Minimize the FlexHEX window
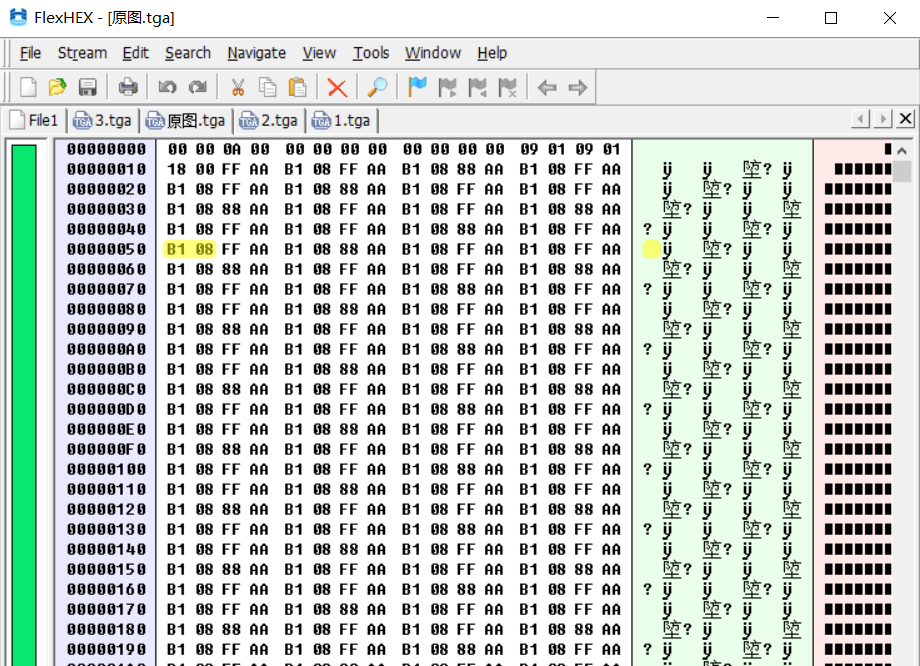The image size is (920, 666). 773,18
